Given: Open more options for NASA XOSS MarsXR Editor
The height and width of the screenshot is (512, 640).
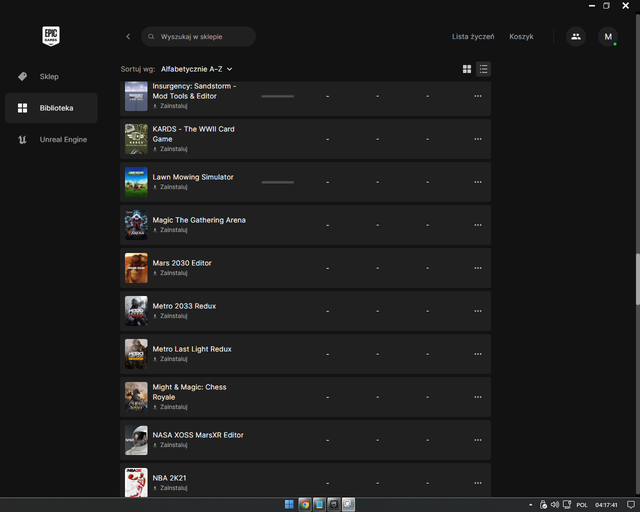Looking at the screenshot, I should click(478, 440).
